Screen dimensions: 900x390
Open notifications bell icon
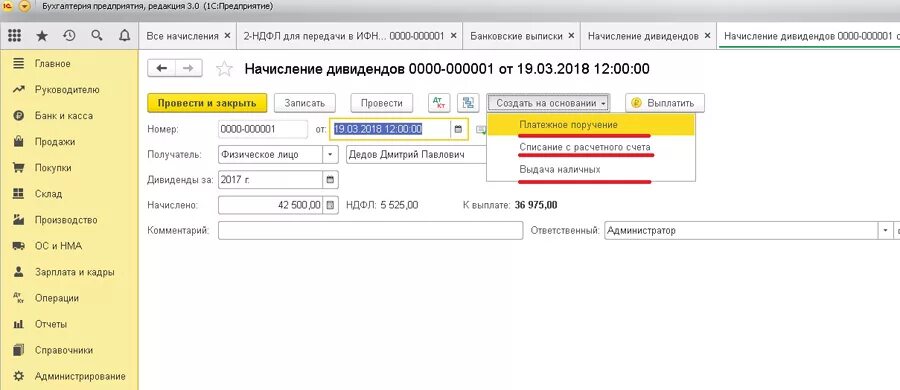(124, 36)
